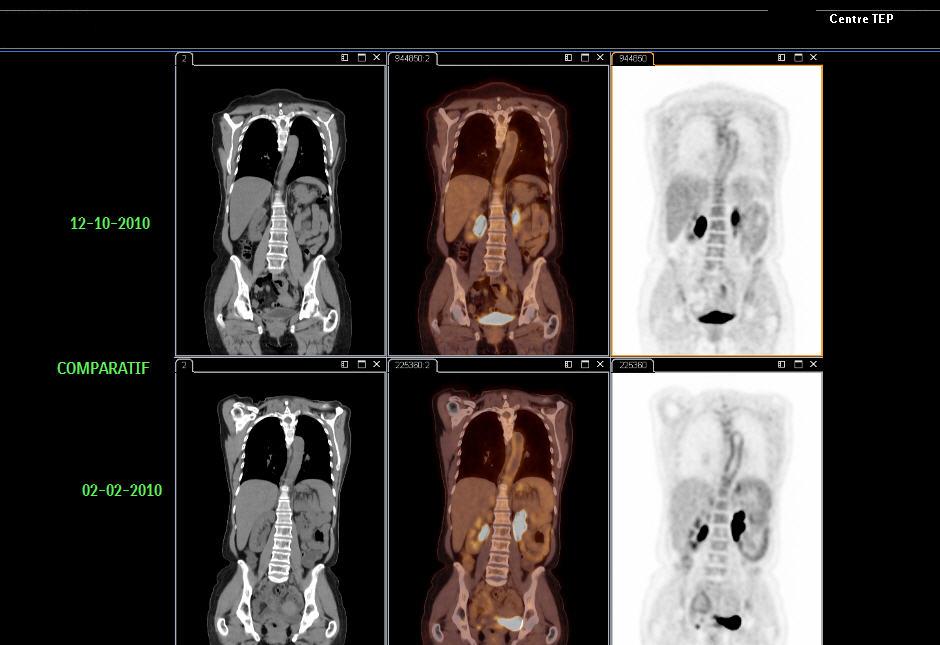Maximize the 944860 PET panel
Viewport: 940px width, 645px height.
pyautogui.click(x=798, y=58)
